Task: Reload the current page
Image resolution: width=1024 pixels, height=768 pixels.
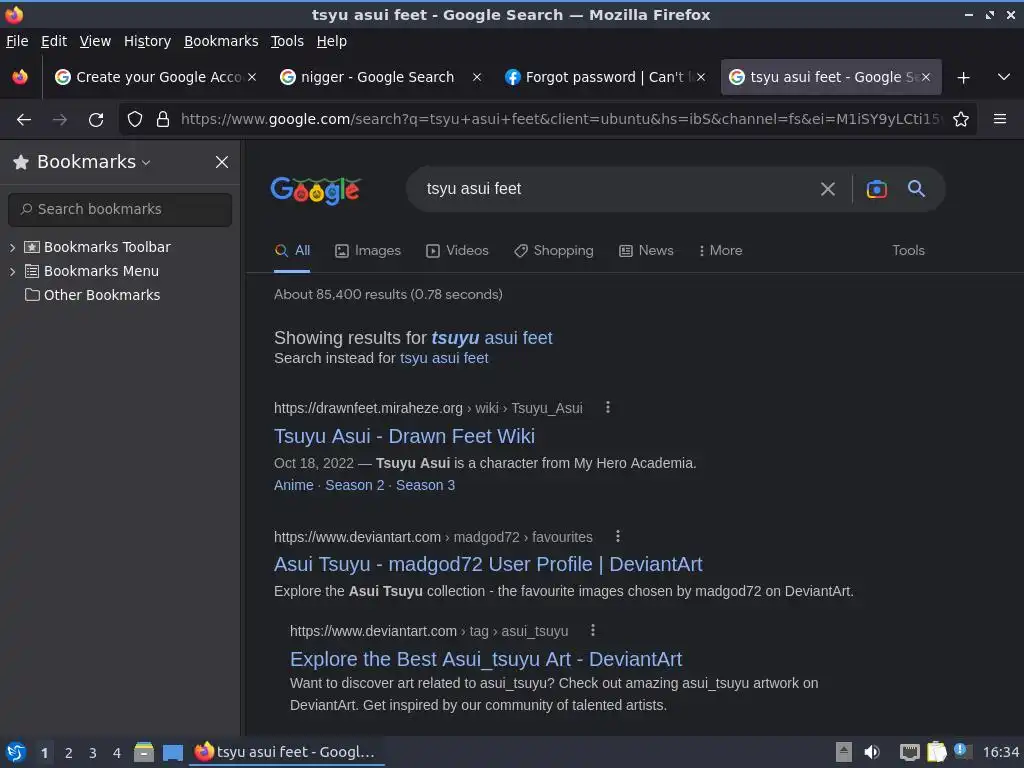Action: (x=96, y=120)
